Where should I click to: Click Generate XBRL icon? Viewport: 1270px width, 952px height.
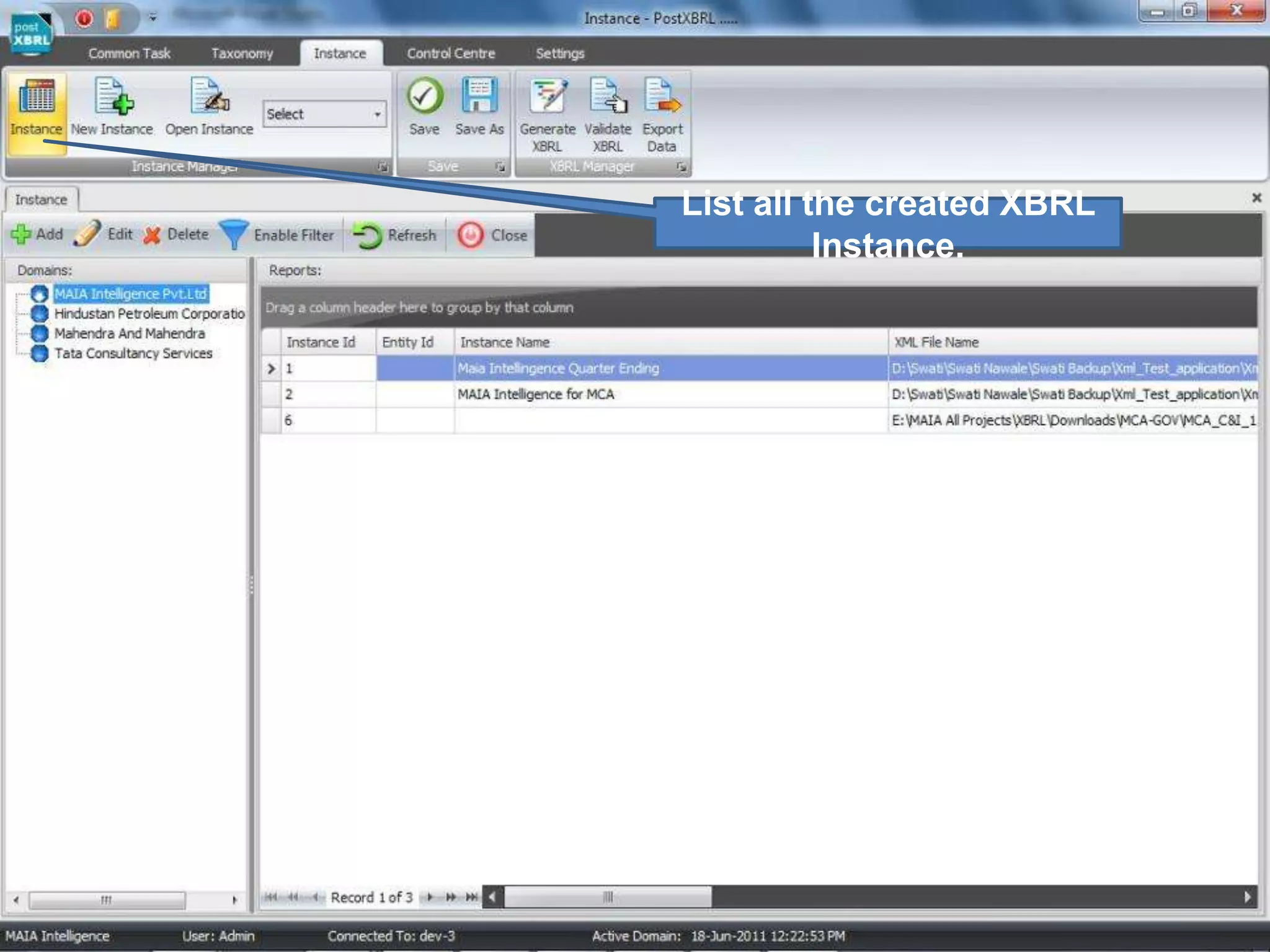(x=548, y=96)
